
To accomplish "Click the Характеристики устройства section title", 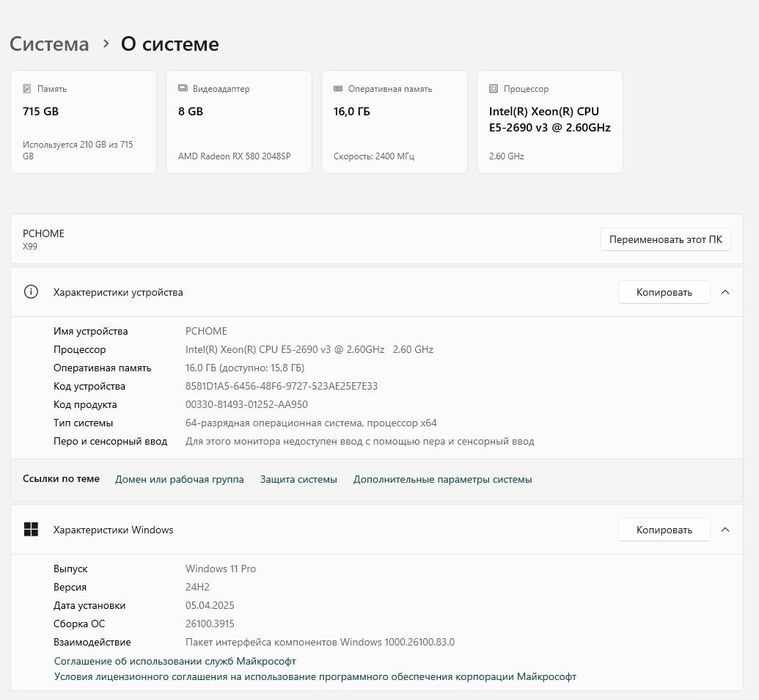I will 118,292.
